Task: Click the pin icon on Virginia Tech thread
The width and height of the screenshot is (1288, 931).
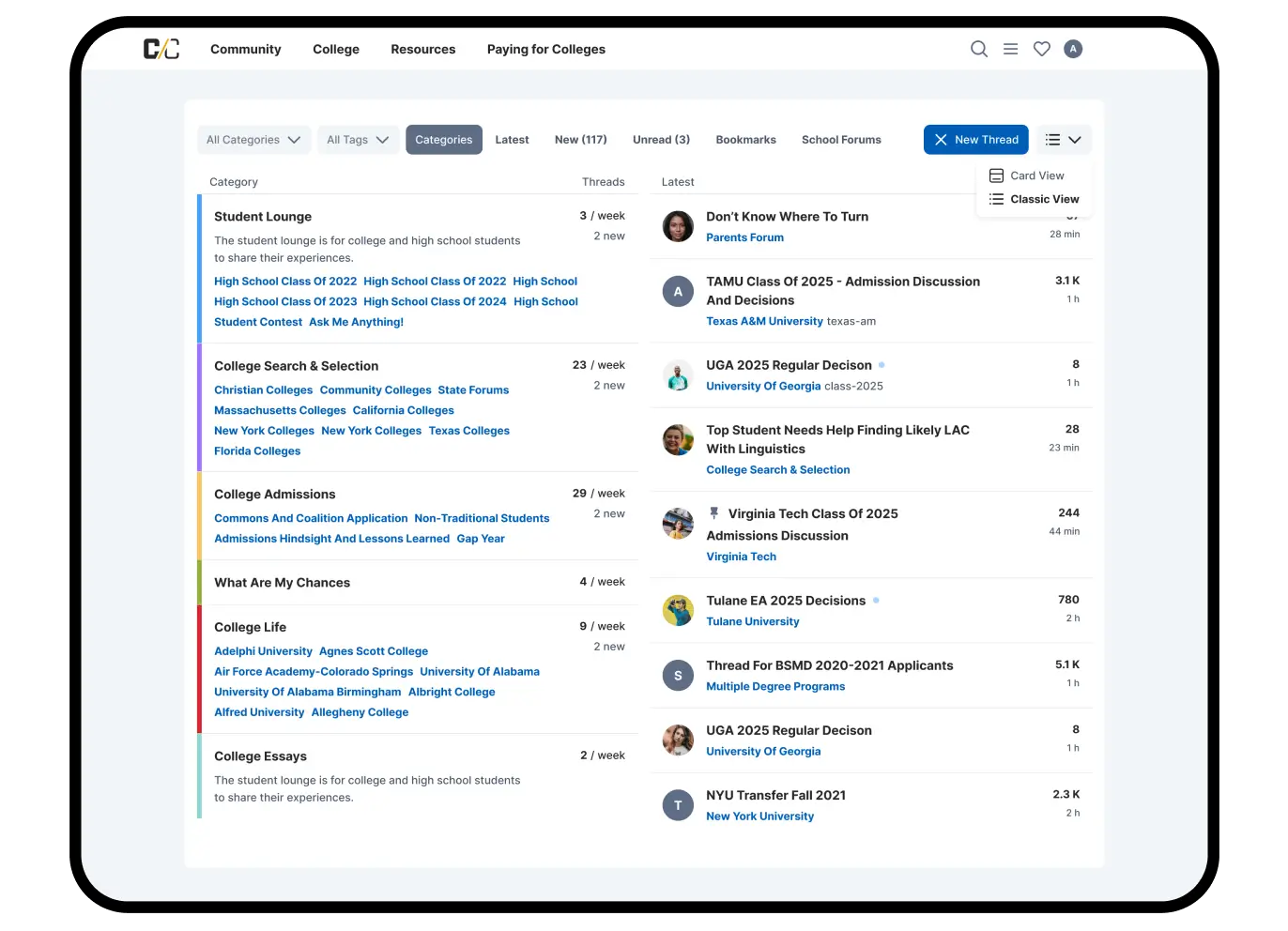Action: (x=714, y=513)
